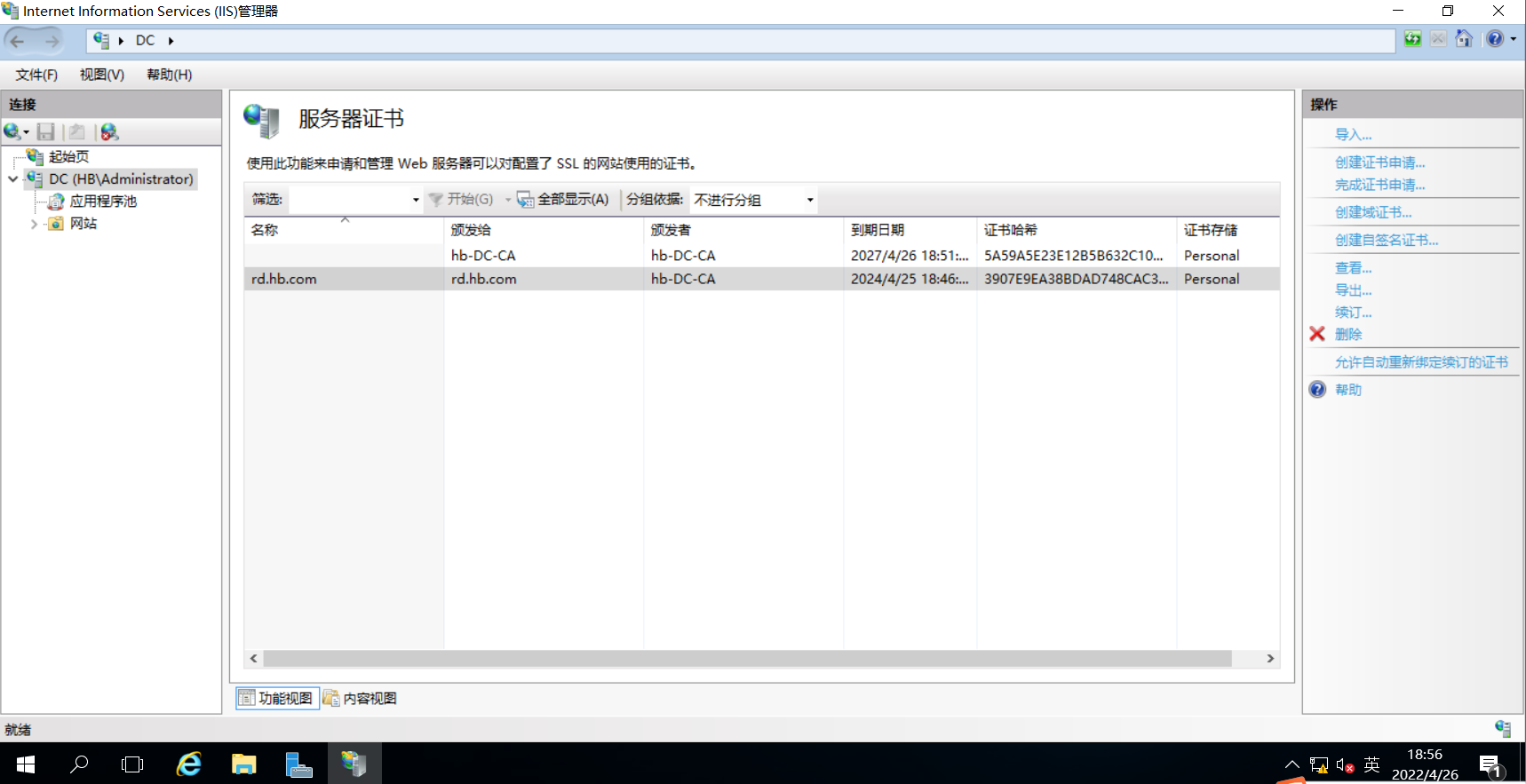Click the delete connection icon in 连接 toolbar
The width and height of the screenshot is (1526, 784).
(x=109, y=132)
